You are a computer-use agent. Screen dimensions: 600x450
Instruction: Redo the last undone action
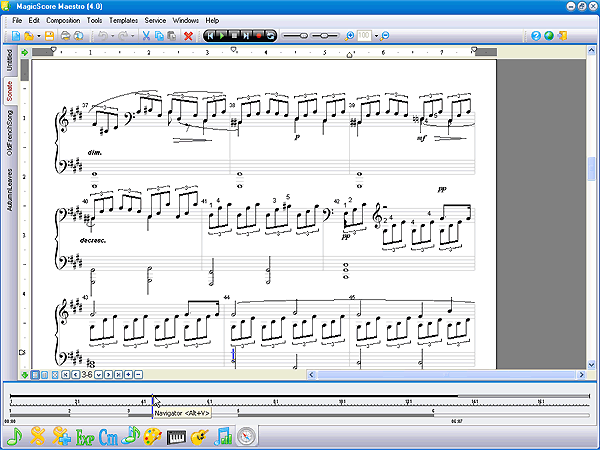pos(123,36)
